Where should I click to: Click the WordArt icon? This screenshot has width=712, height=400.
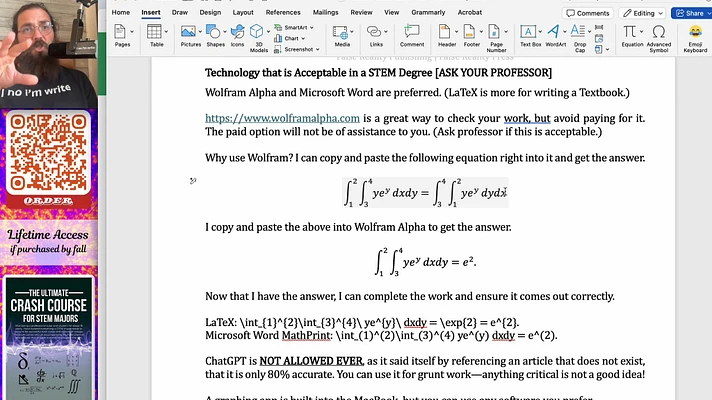(553, 31)
